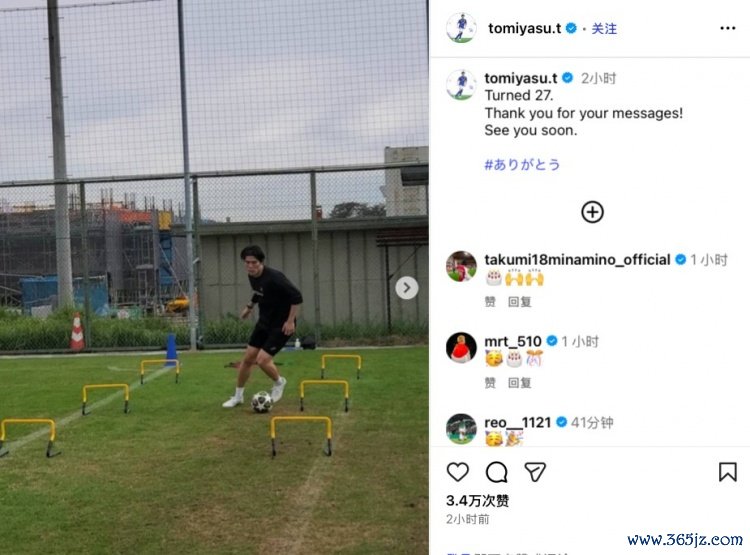The image size is (750, 555).
Task: Like takumi18minamino_official's comment via 赞
Action: [490, 301]
